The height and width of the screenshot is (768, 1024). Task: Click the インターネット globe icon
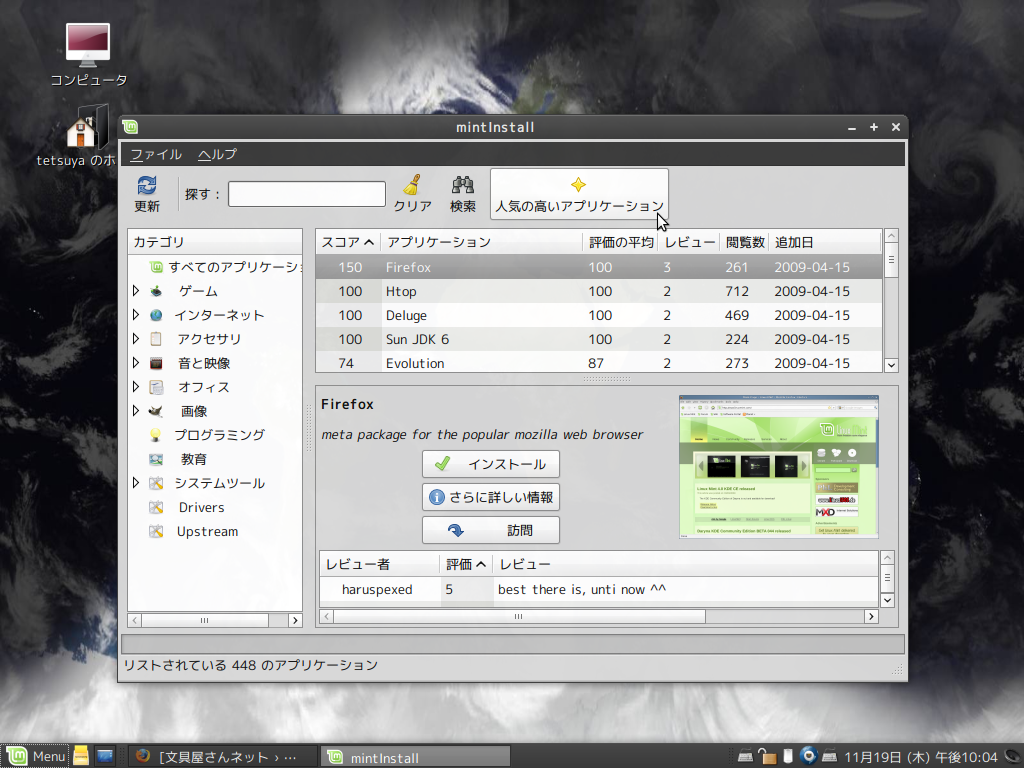[156, 315]
